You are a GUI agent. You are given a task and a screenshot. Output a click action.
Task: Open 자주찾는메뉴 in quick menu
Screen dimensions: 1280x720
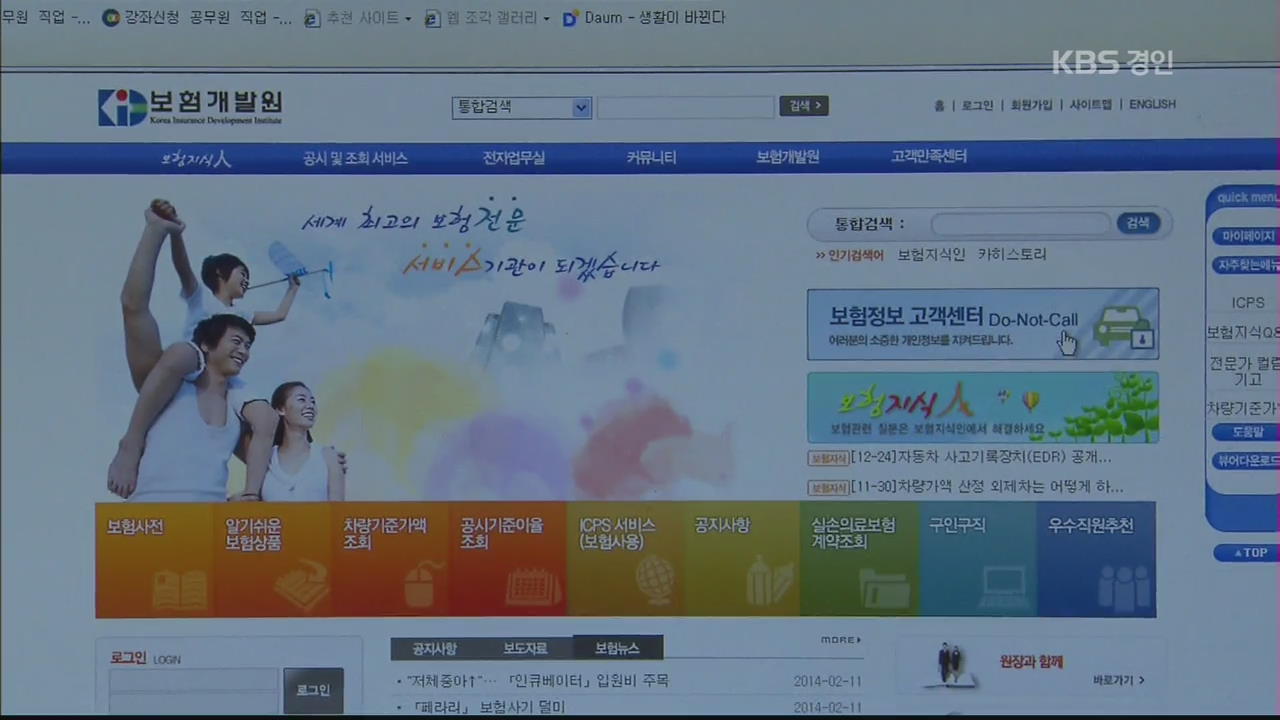pyautogui.click(x=1247, y=266)
